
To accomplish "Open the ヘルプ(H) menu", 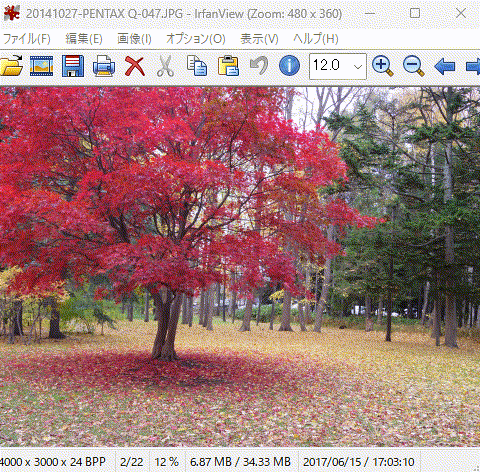I will [x=316, y=39].
